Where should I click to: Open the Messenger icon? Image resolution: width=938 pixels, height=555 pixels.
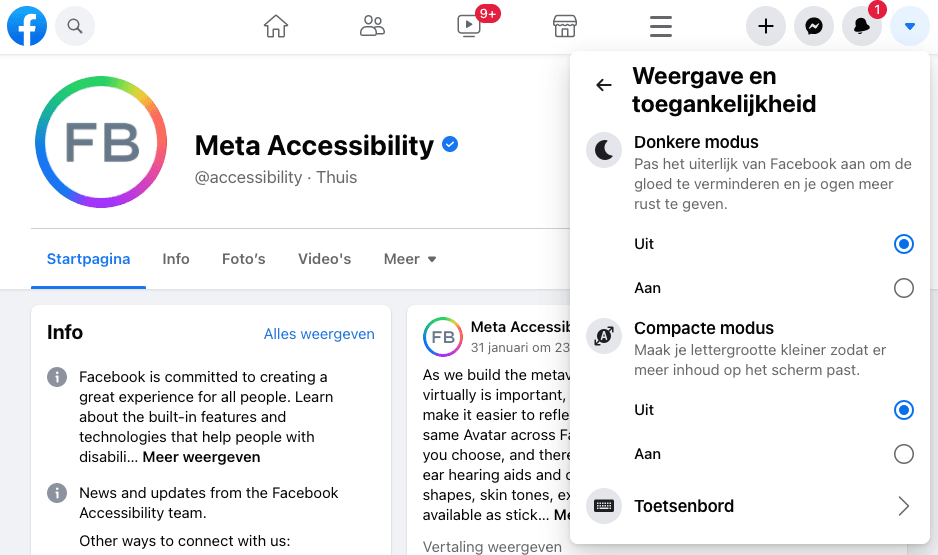point(814,26)
